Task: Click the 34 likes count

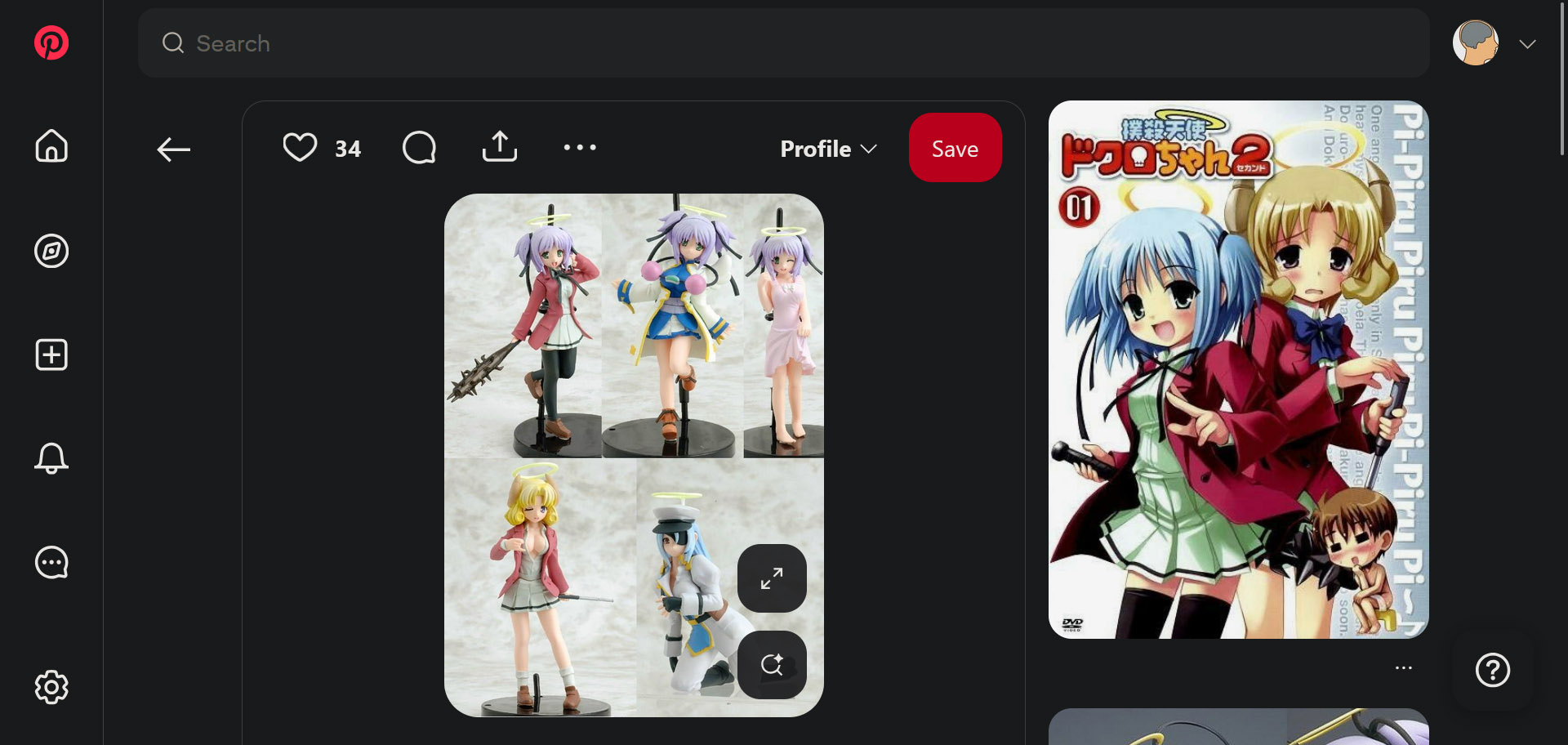Action: 348,149
